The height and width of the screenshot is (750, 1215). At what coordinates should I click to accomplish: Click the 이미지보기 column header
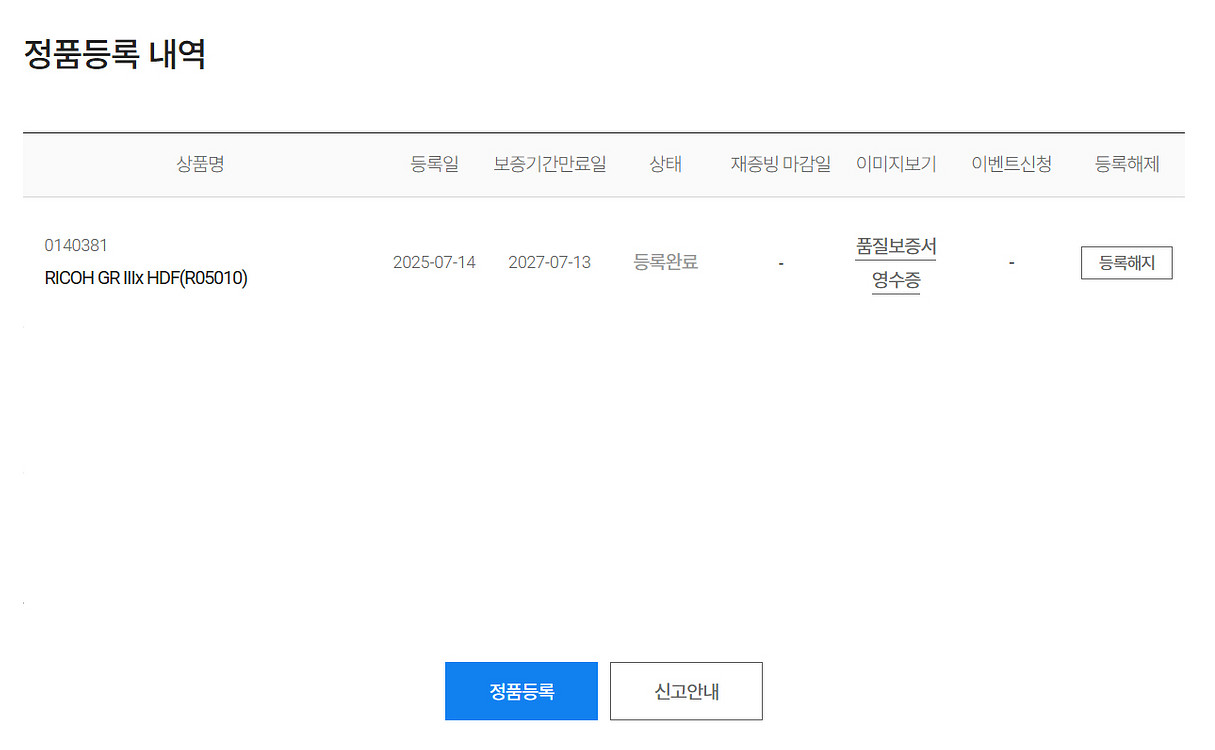point(896,165)
